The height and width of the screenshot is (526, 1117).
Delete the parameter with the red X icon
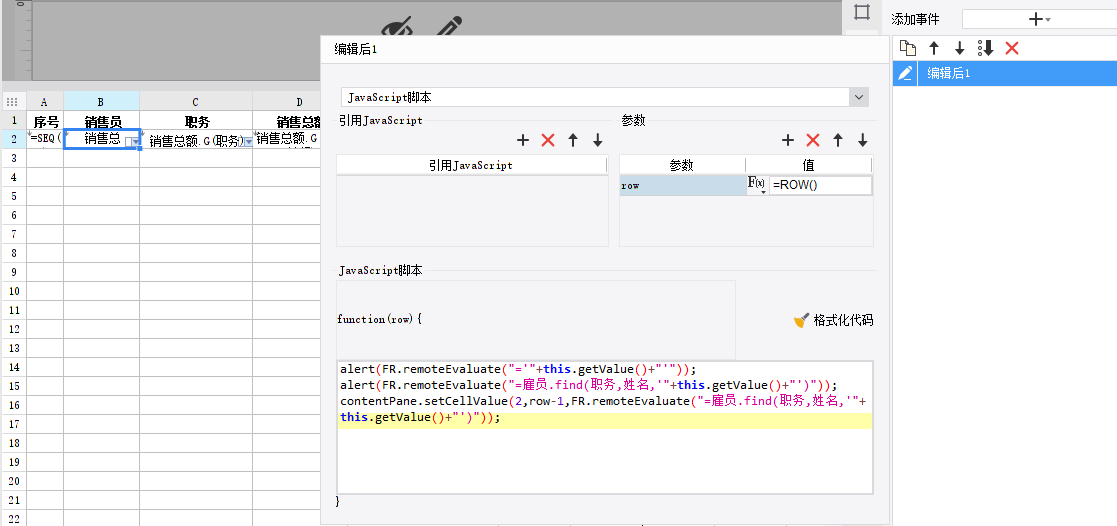pos(813,140)
